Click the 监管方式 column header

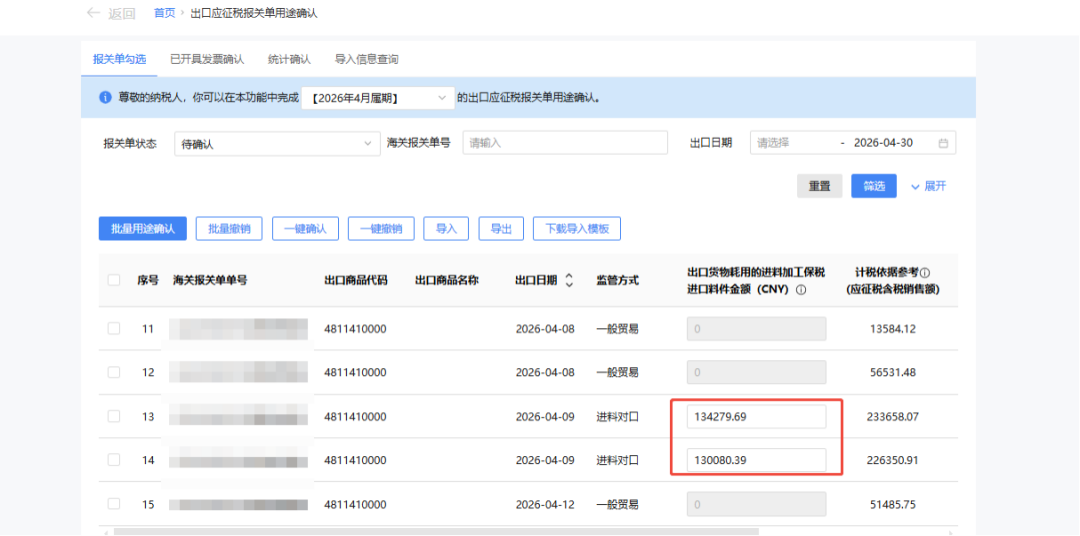618,280
